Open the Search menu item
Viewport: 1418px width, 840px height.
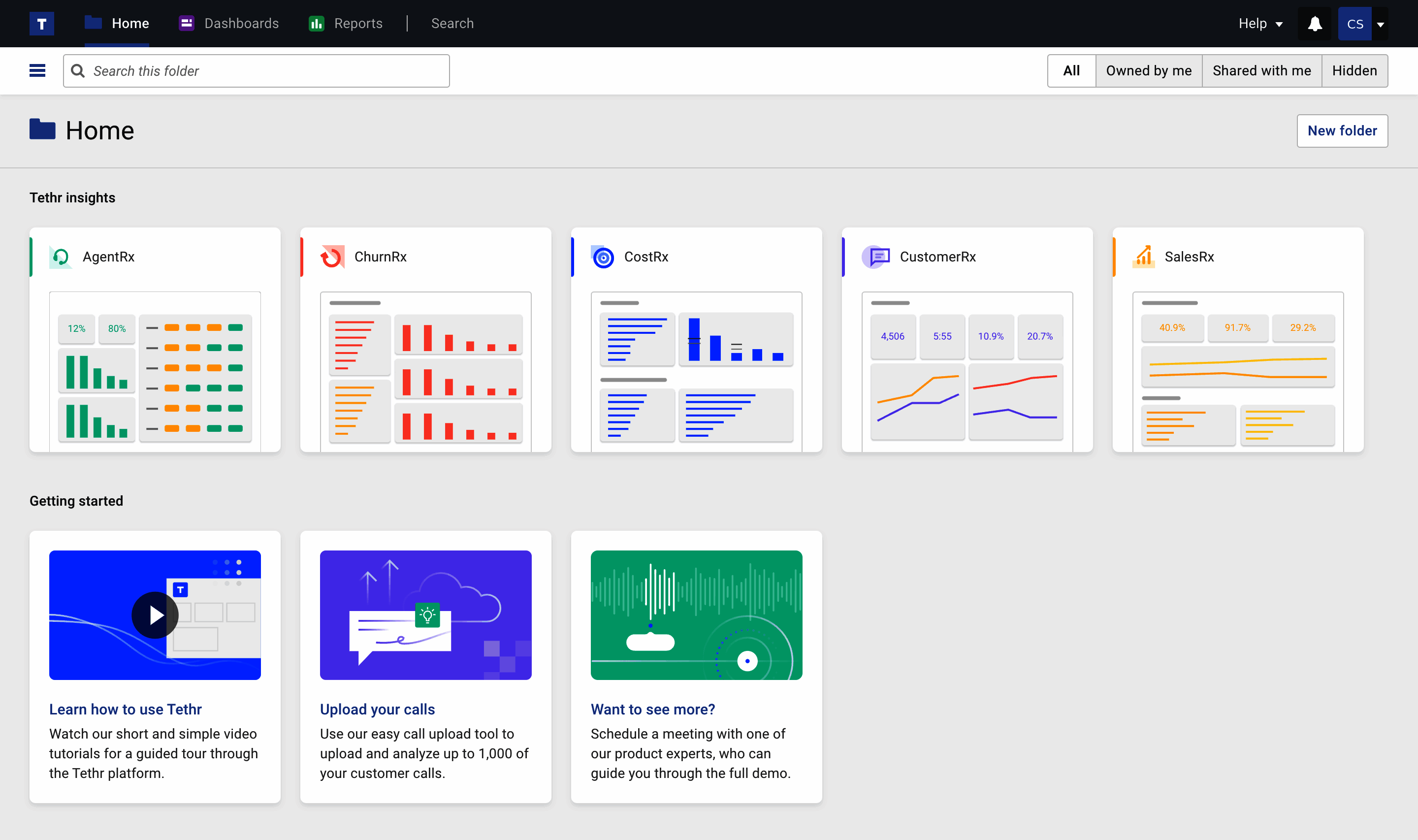tap(452, 23)
